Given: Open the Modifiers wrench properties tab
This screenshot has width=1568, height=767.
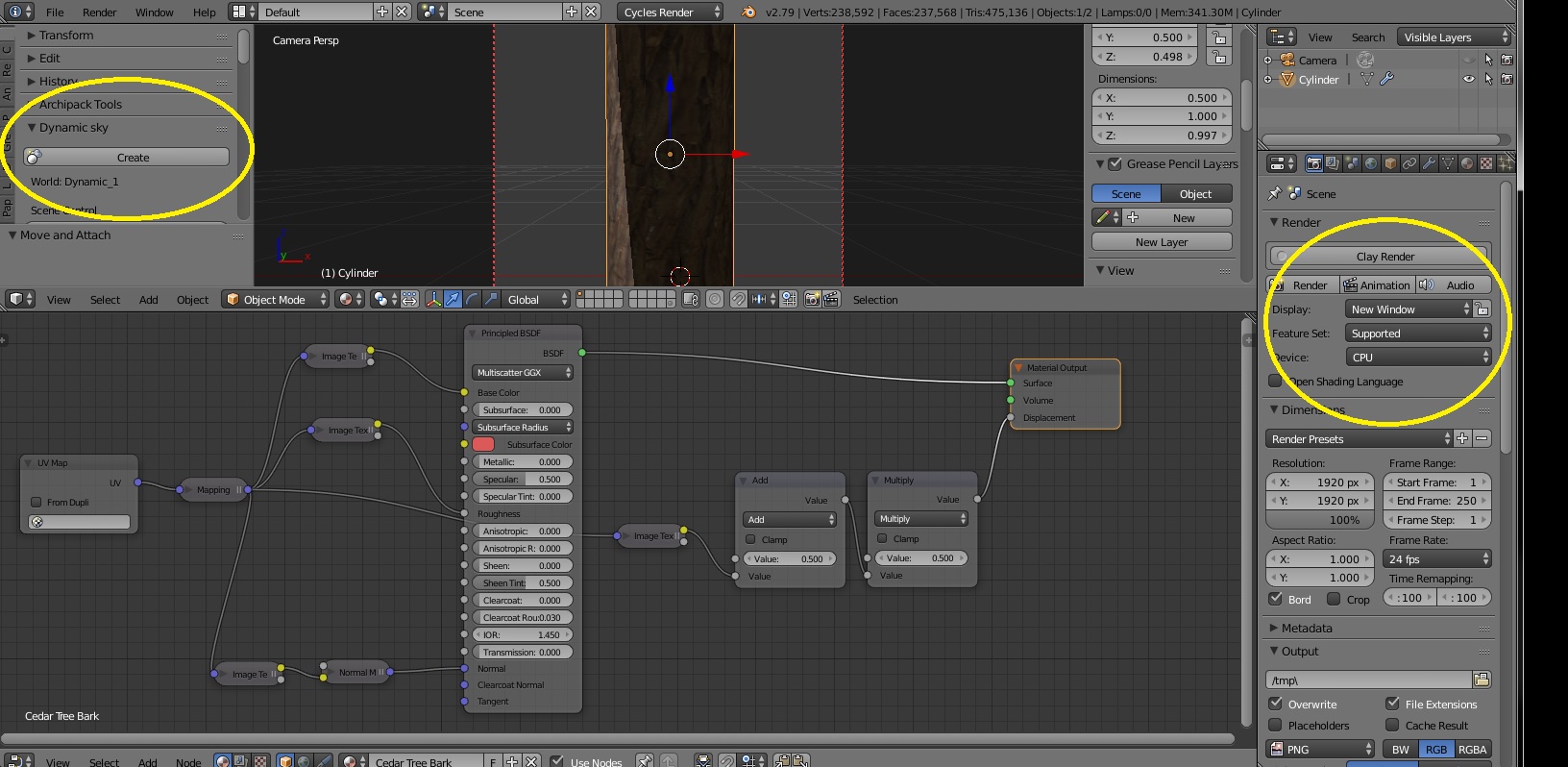Looking at the screenshot, I should (x=1429, y=163).
